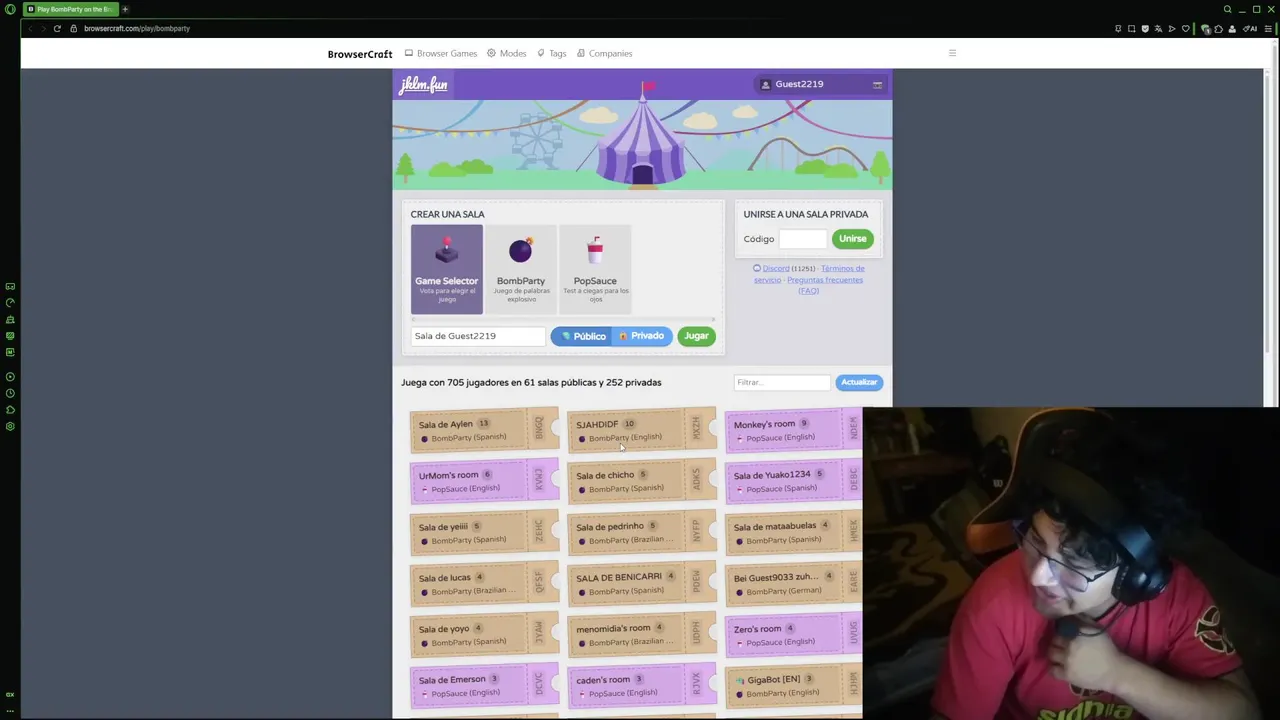Open GX Corner gamepad in sidebar

pyautogui.click(x=10, y=286)
